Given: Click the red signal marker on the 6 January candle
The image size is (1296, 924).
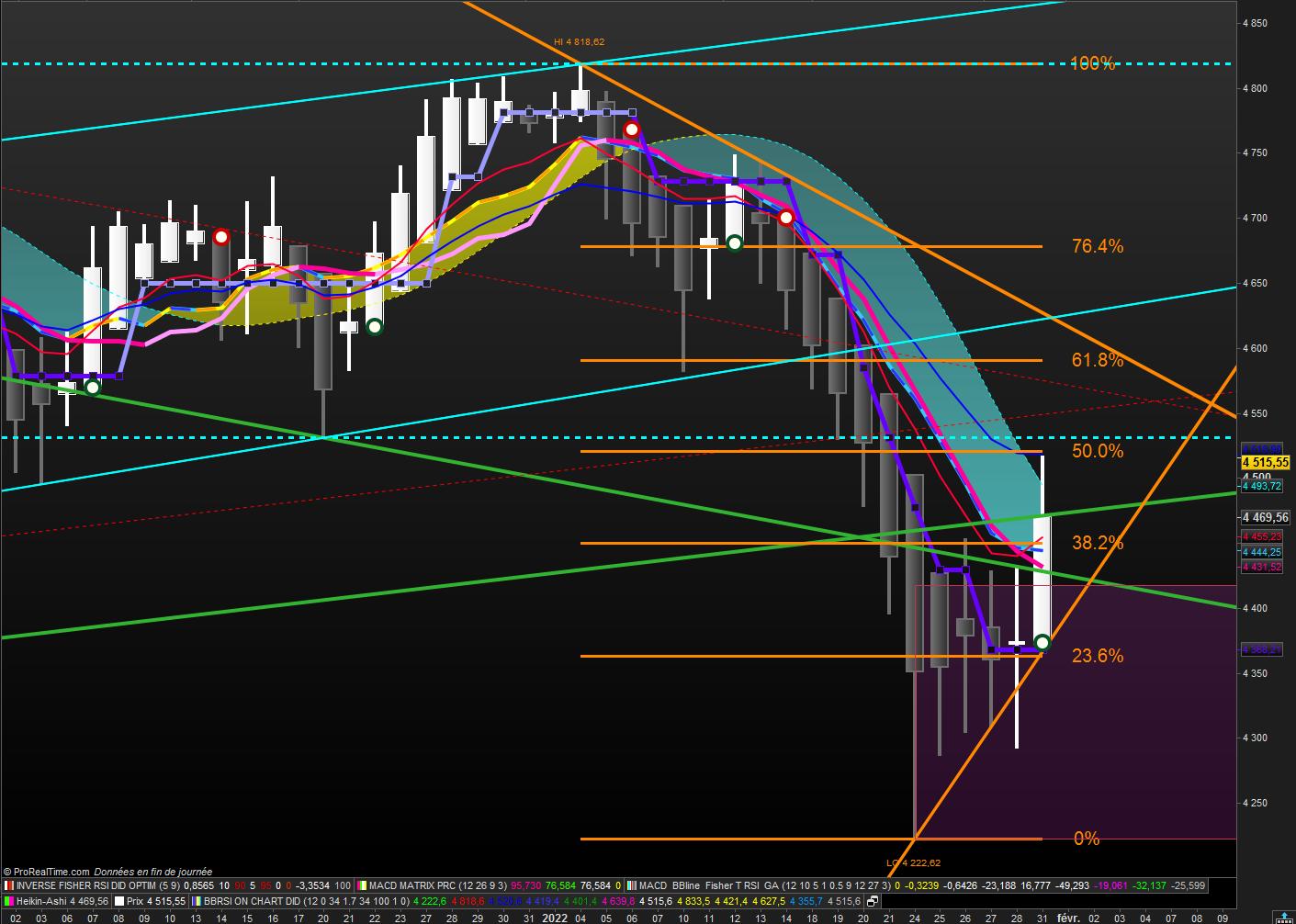Looking at the screenshot, I should pyautogui.click(x=631, y=130).
